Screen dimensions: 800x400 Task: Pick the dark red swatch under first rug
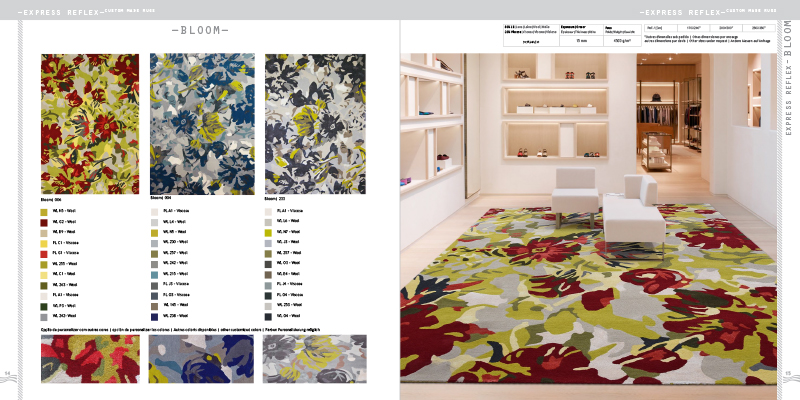click(x=44, y=221)
